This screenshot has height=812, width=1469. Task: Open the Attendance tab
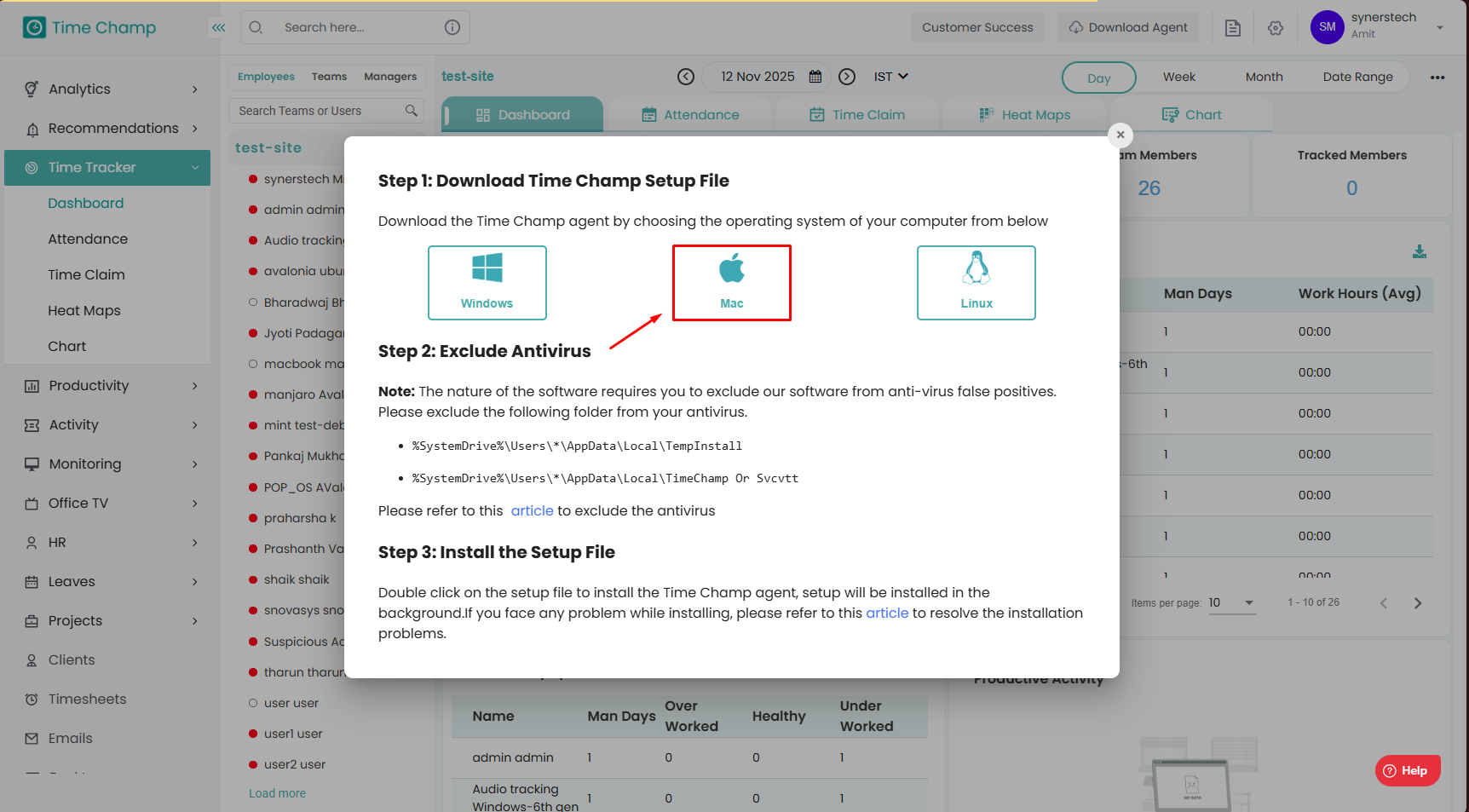[690, 115]
